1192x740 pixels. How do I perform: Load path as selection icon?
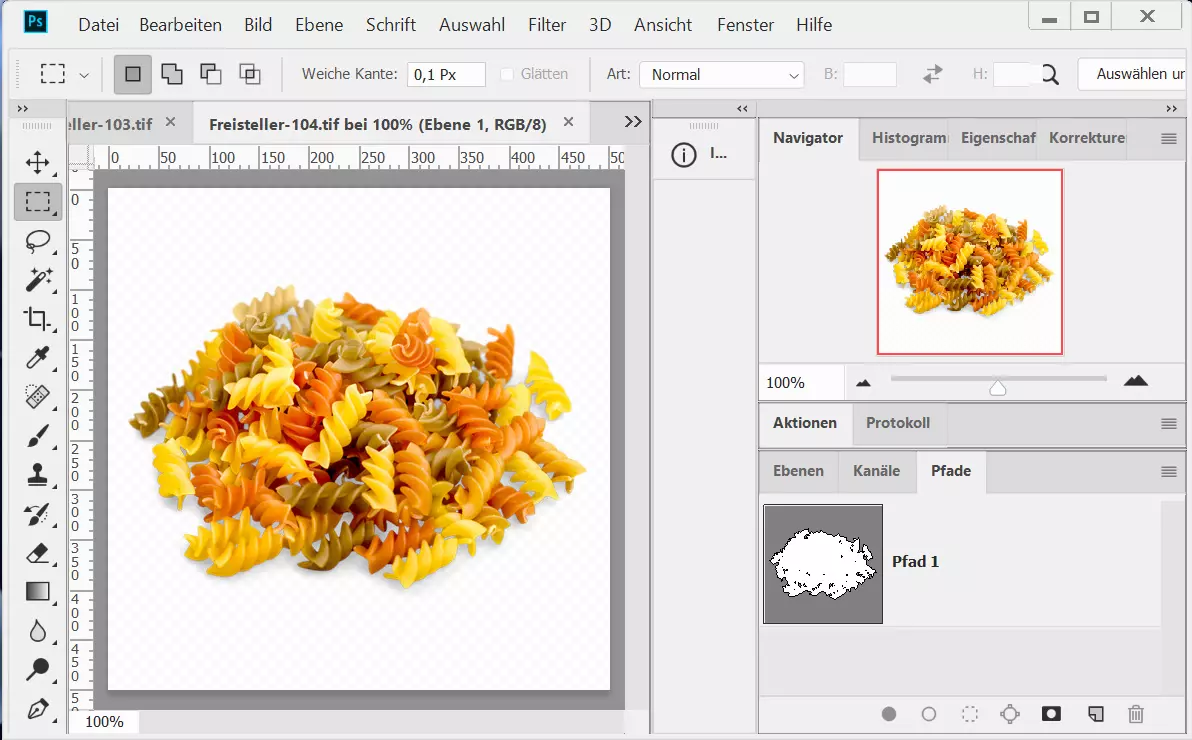(969, 714)
